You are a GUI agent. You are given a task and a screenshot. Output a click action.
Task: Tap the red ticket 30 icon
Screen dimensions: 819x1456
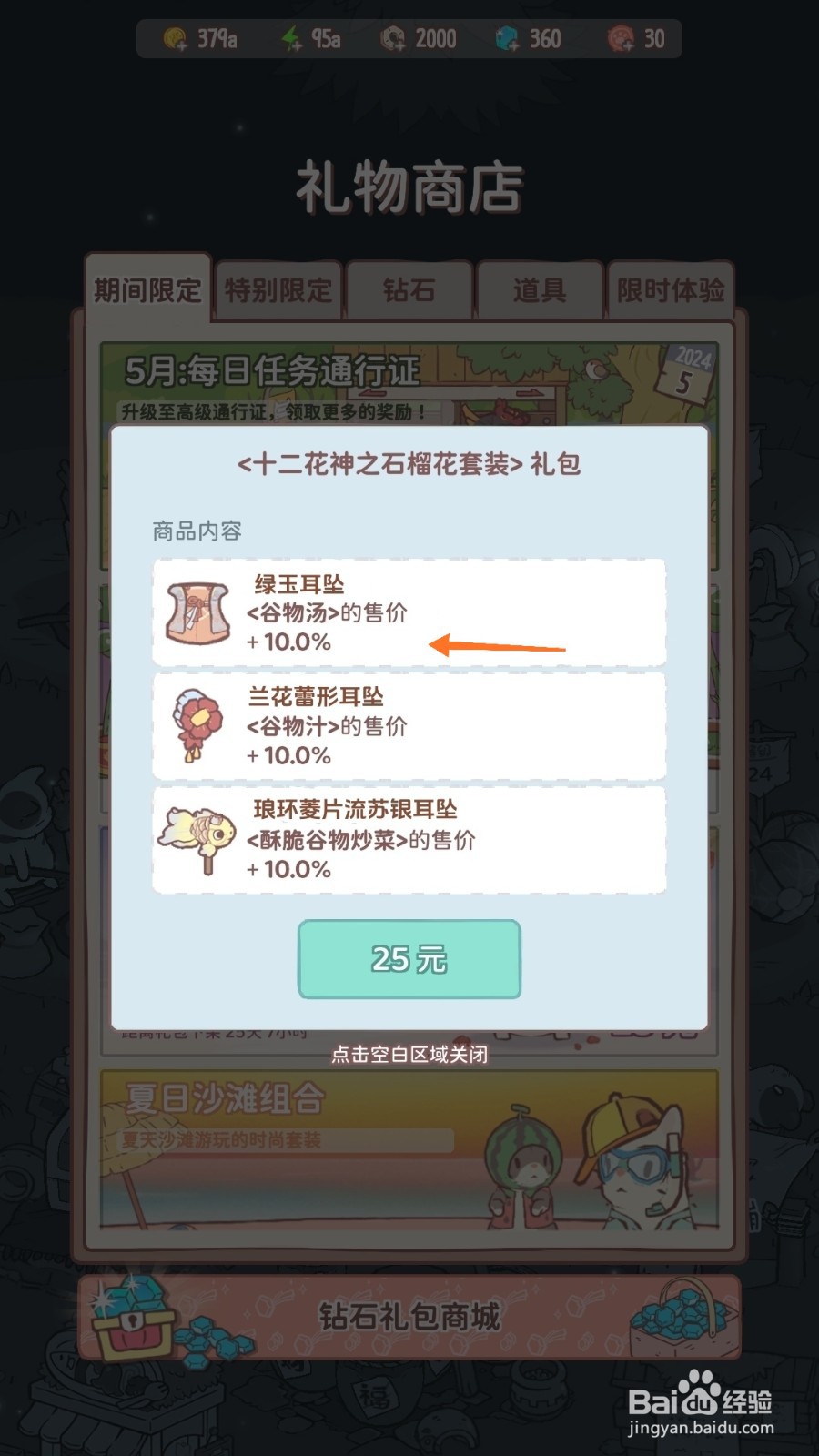[622, 39]
